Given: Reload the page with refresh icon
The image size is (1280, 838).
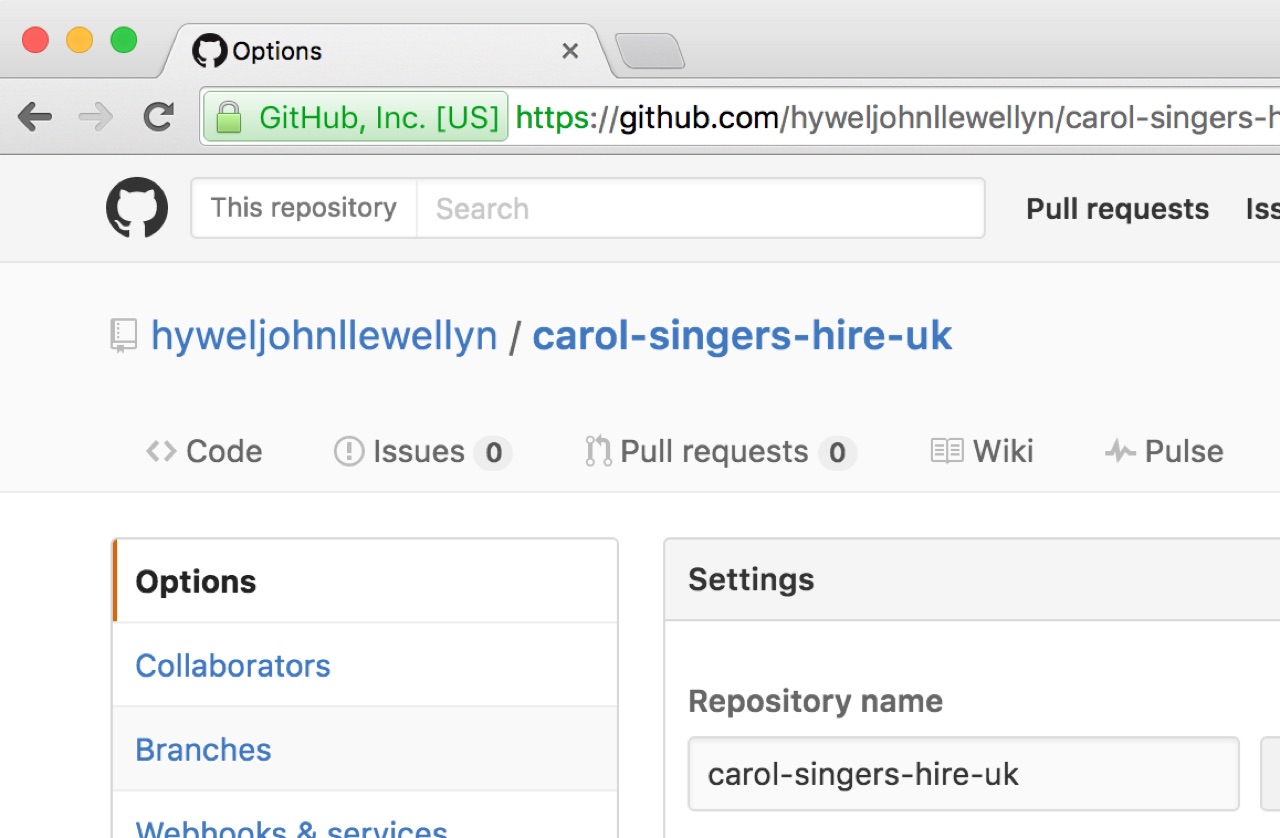Looking at the screenshot, I should click(x=158, y=118).
